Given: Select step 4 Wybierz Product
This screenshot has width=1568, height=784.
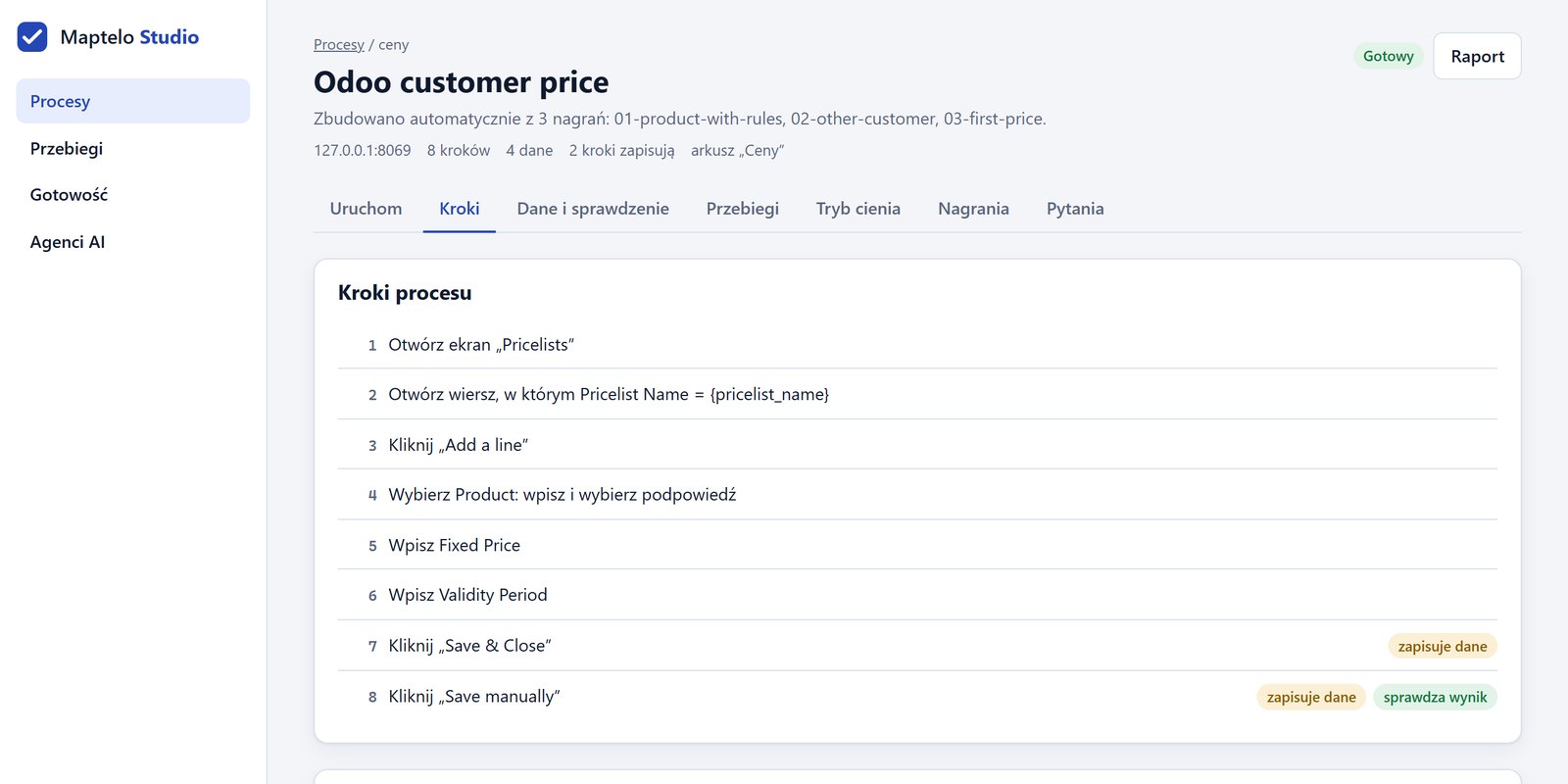Looking at the screenshot, I should (917, 495).
